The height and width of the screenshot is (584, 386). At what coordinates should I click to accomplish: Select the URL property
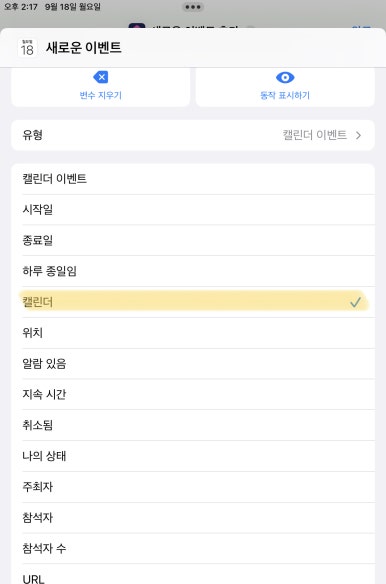click(x=193, y=574)
